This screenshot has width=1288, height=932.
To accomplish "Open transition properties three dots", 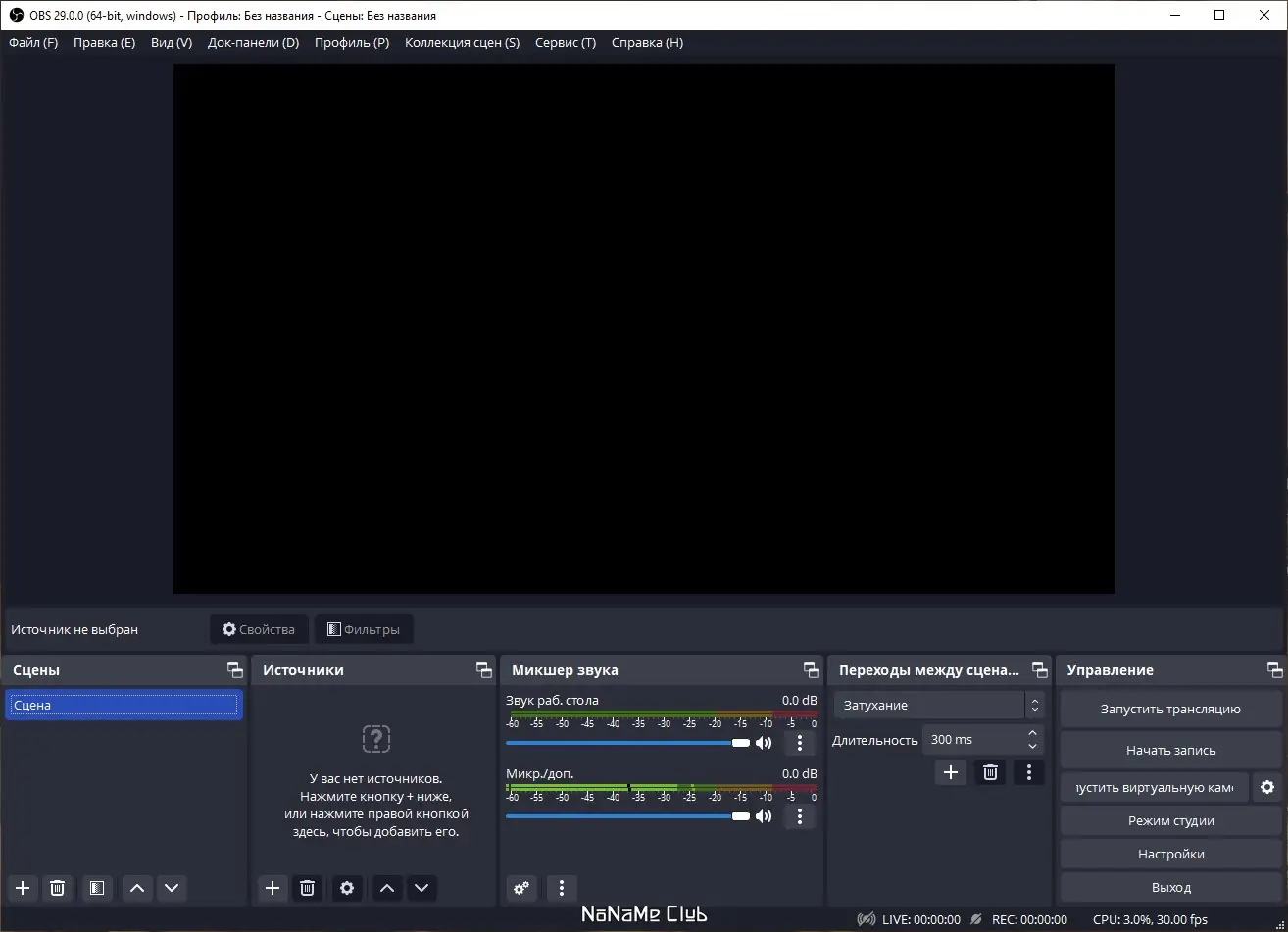I will [1028, 772].
